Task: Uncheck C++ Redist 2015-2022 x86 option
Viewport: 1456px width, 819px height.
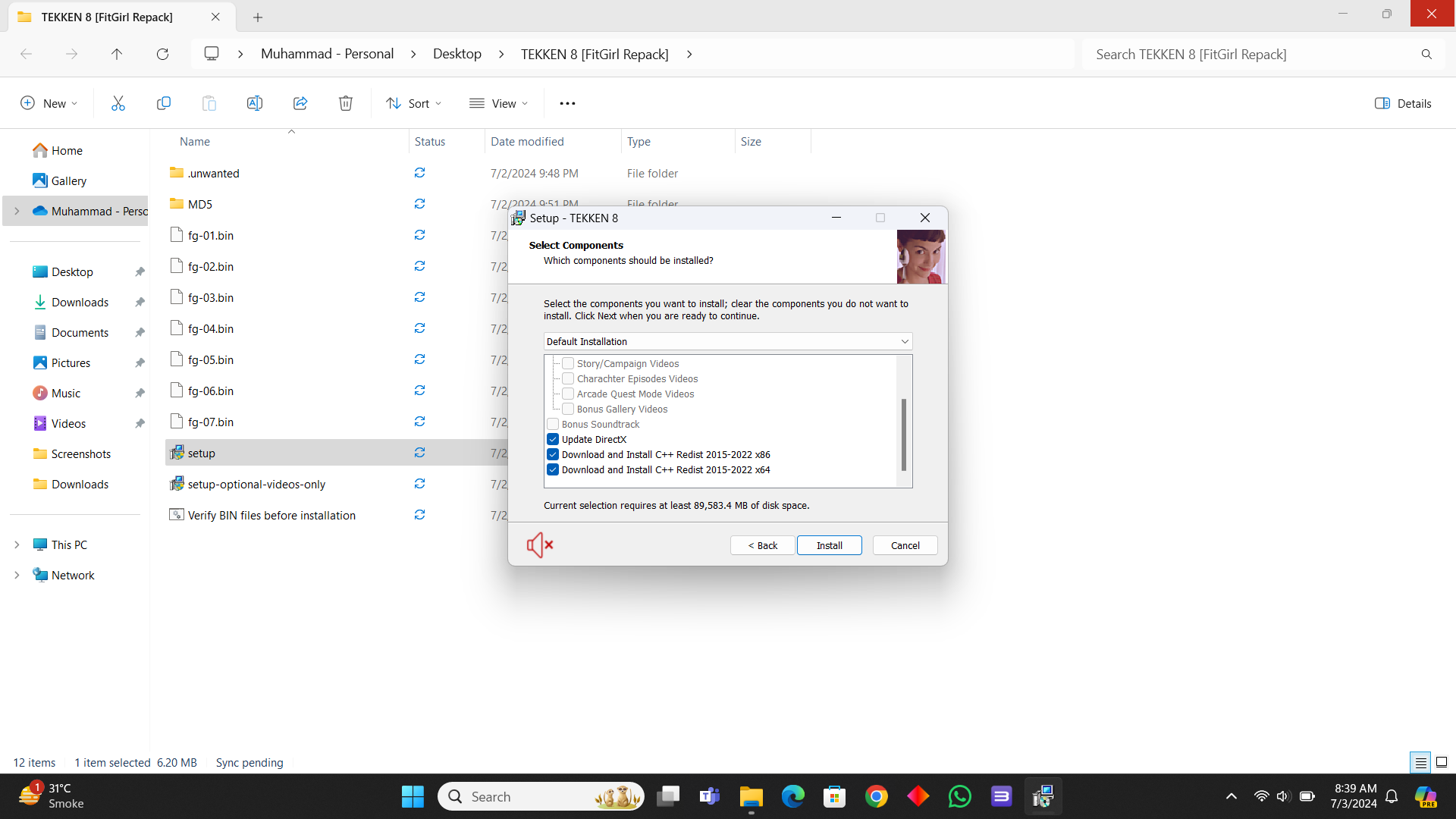Action: pyautogui.click(x=553, y=454)
